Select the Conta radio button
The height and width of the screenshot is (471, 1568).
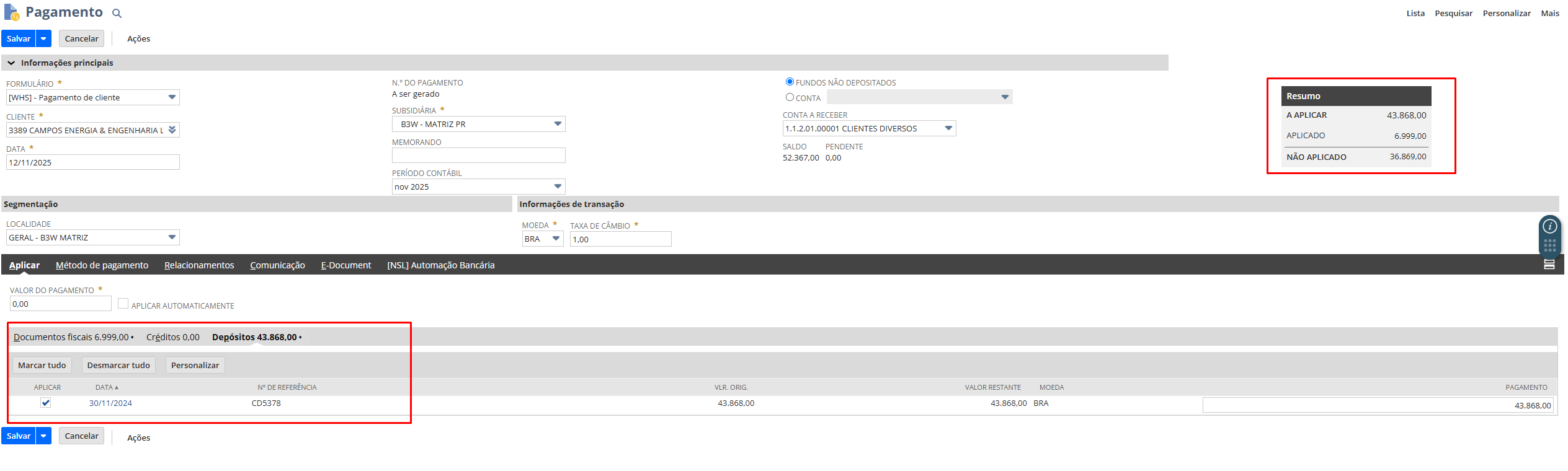pos(790,97)
